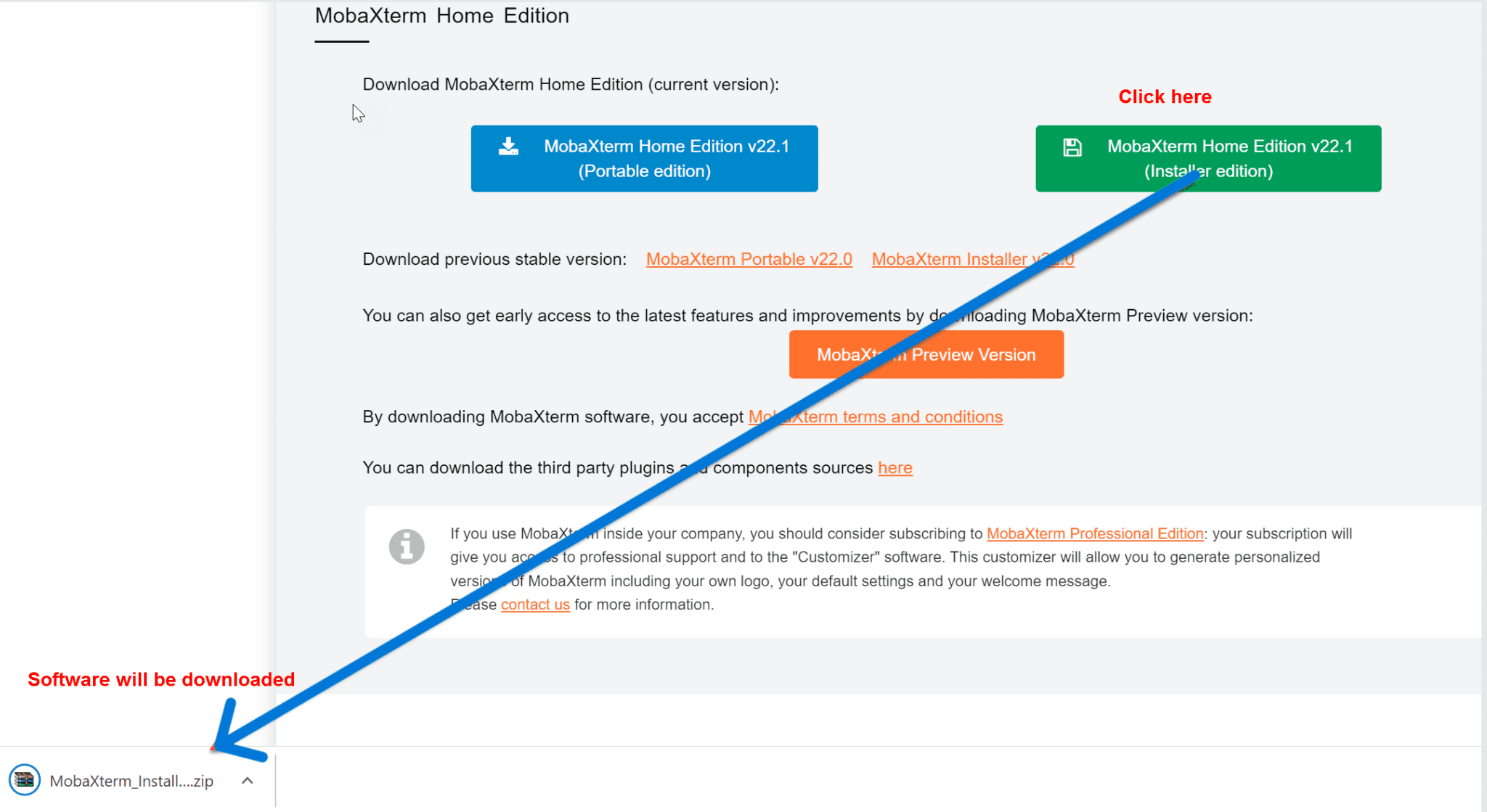Expand the chevron next to MobaXterm_Install....zip

point(247,780)
